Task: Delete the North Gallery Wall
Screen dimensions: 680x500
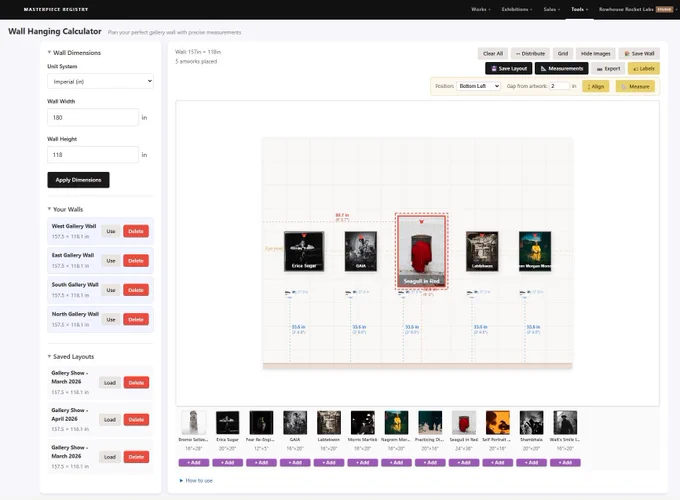Action: click(x=136, y=320)
